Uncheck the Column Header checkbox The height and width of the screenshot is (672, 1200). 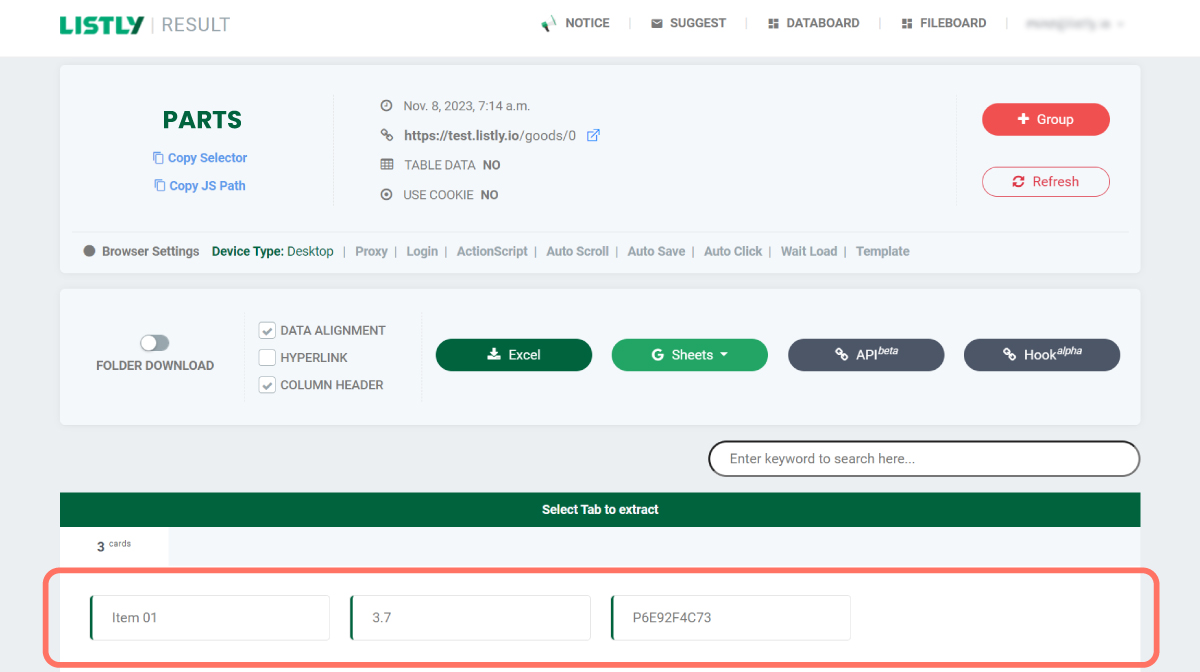267,385
